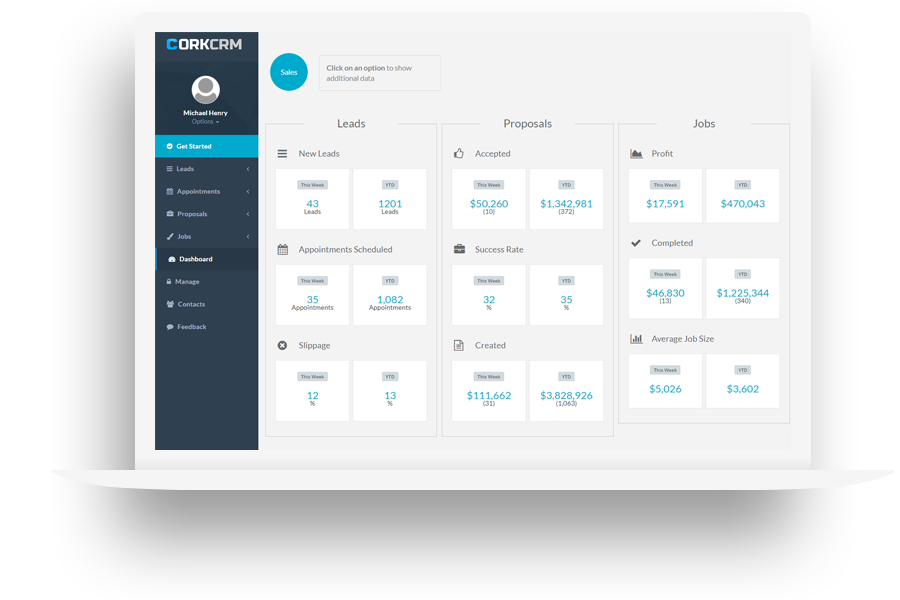The width and height of the screenshot is (900, 600).
Task: Click the Appointments Scheduled calendar icon
Action: [282, 250]
